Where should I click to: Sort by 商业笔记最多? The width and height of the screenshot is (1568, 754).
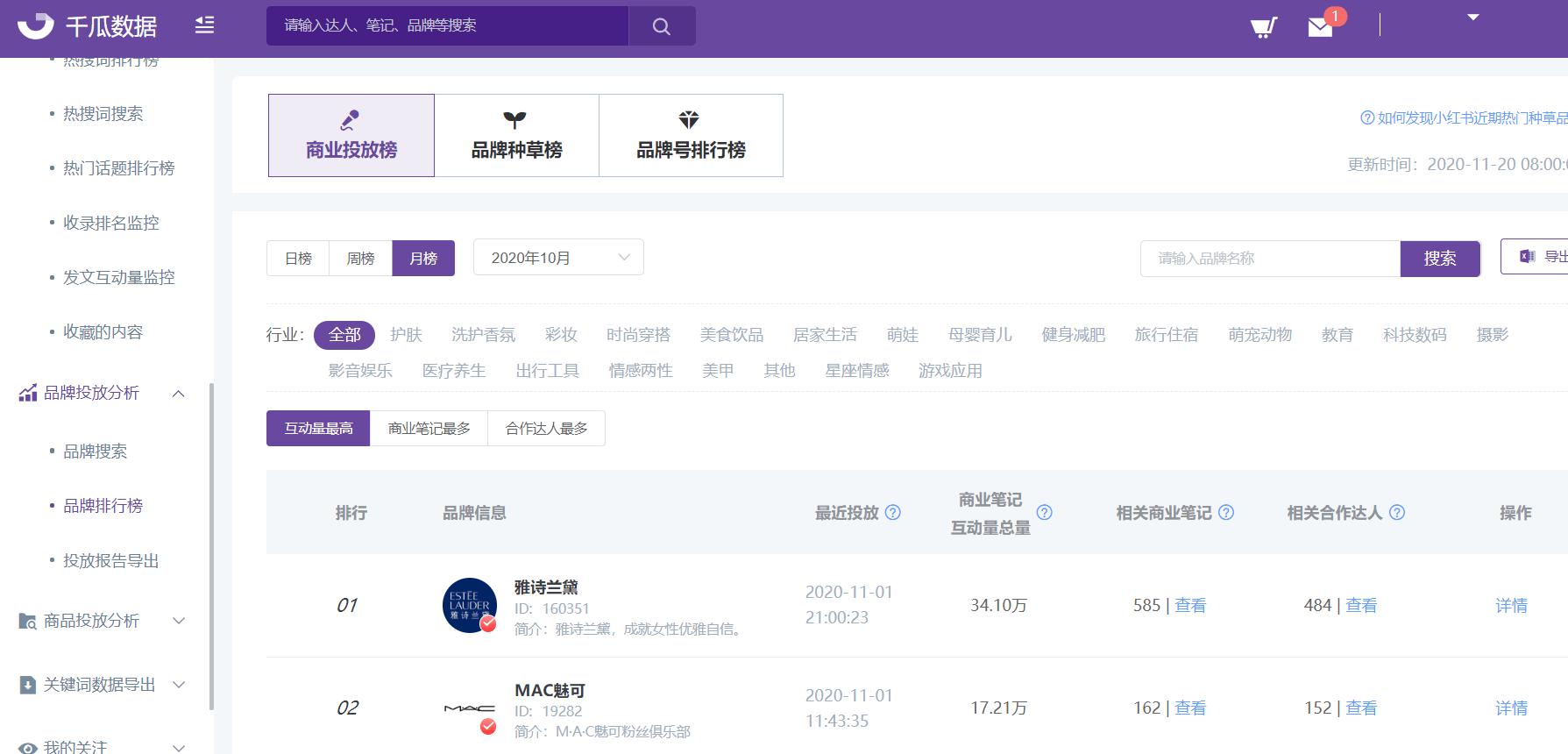pos(429,429)
